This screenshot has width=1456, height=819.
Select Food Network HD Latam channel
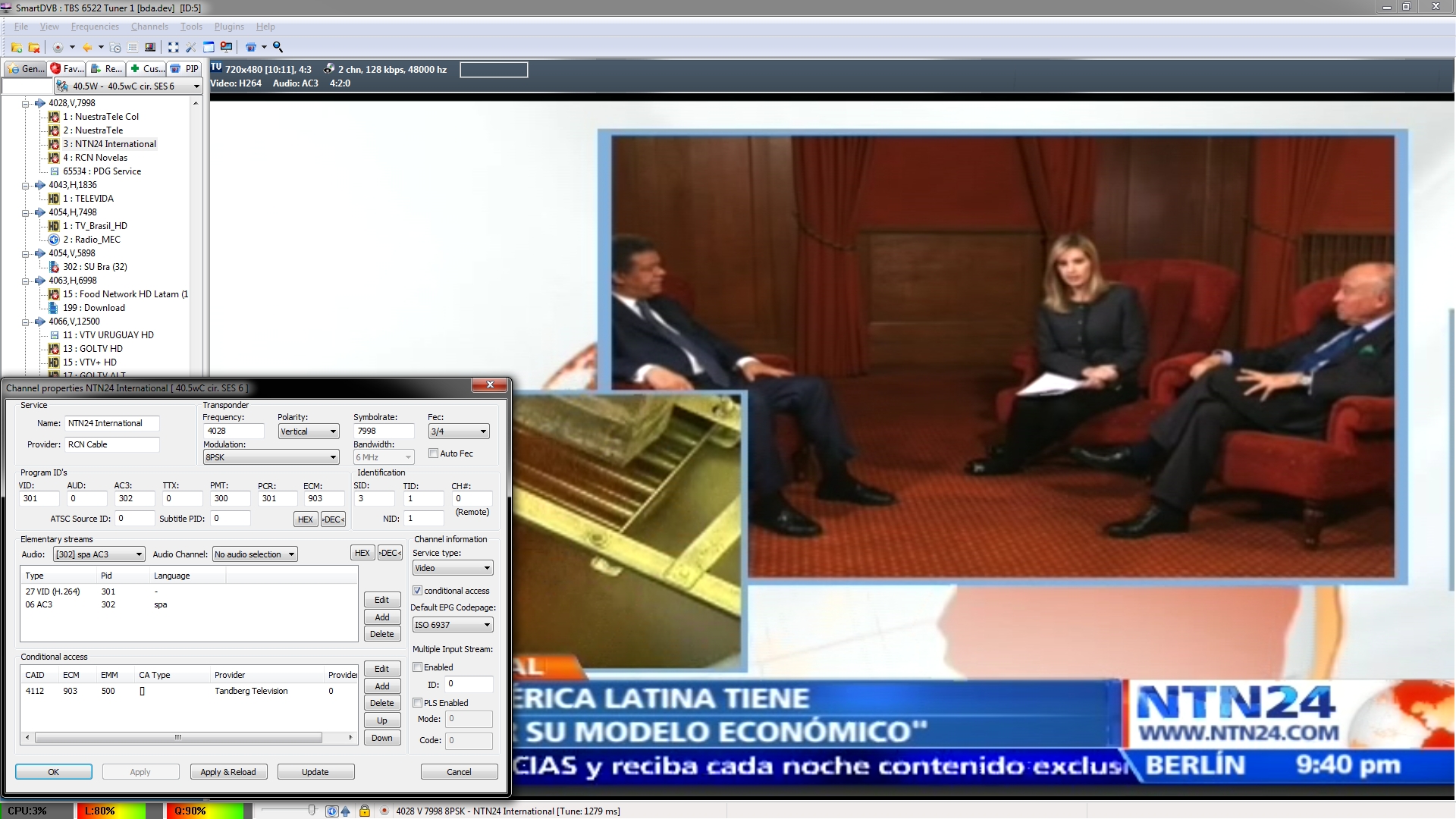pyautogui.click(x=125, y=294)
